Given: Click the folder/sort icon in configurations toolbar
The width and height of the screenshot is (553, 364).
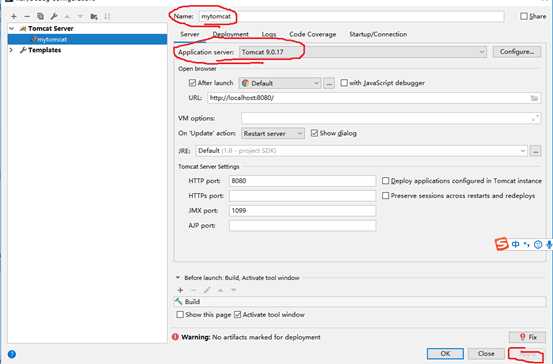Looking at the screenshot, I should (94, 16).
